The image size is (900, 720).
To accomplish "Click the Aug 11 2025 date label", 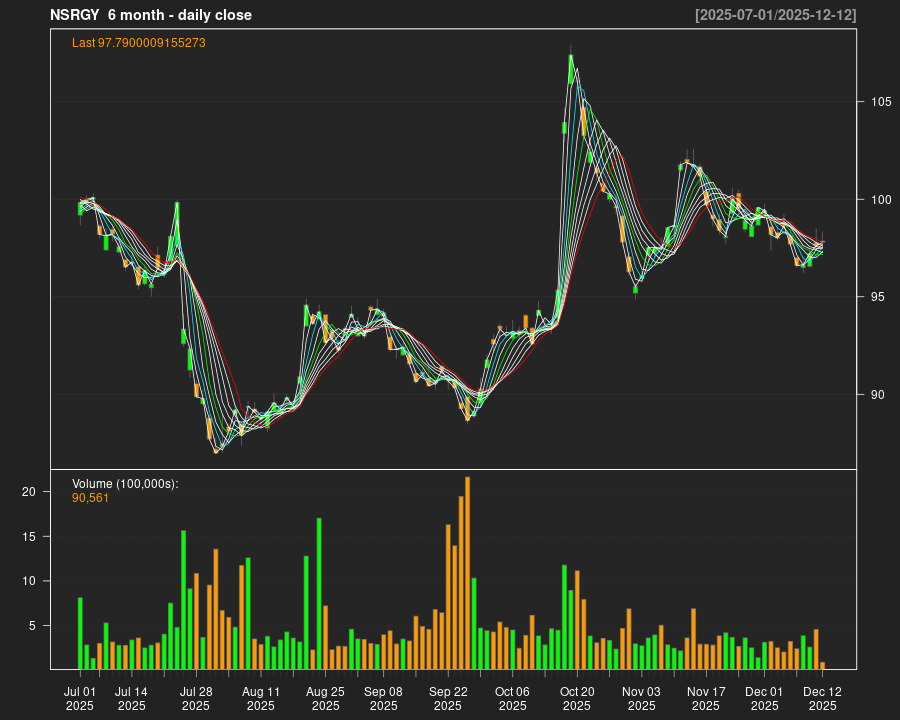I will [261, 698].
